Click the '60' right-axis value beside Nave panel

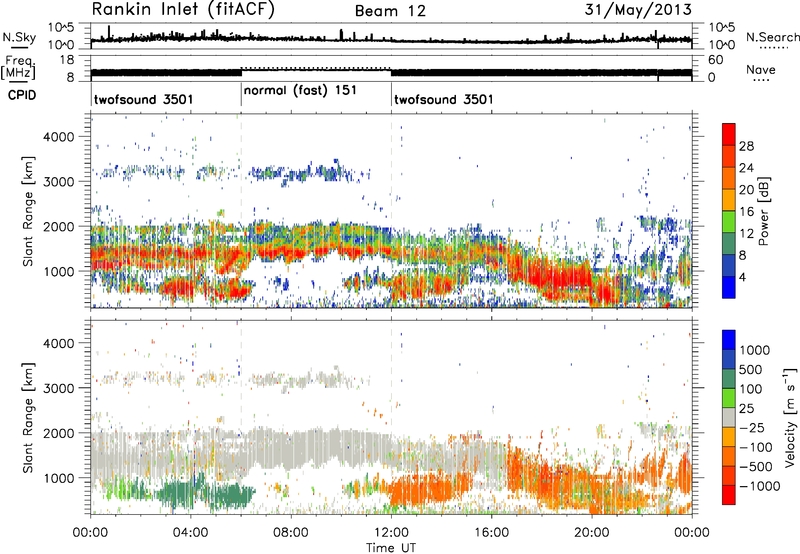pos(715,60)
